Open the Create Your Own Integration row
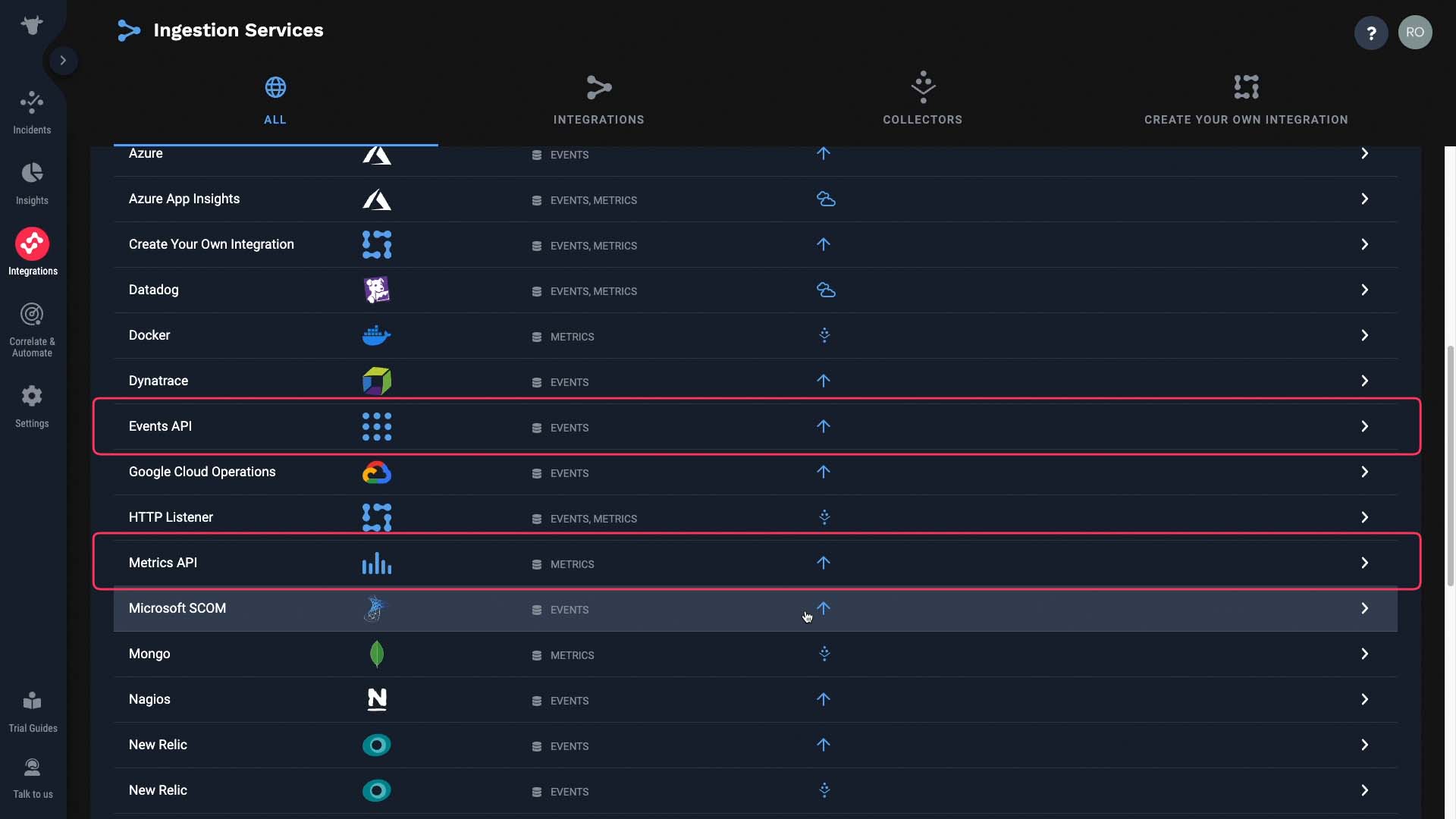This screenshot has width=1456, height=819. [755, 244]
